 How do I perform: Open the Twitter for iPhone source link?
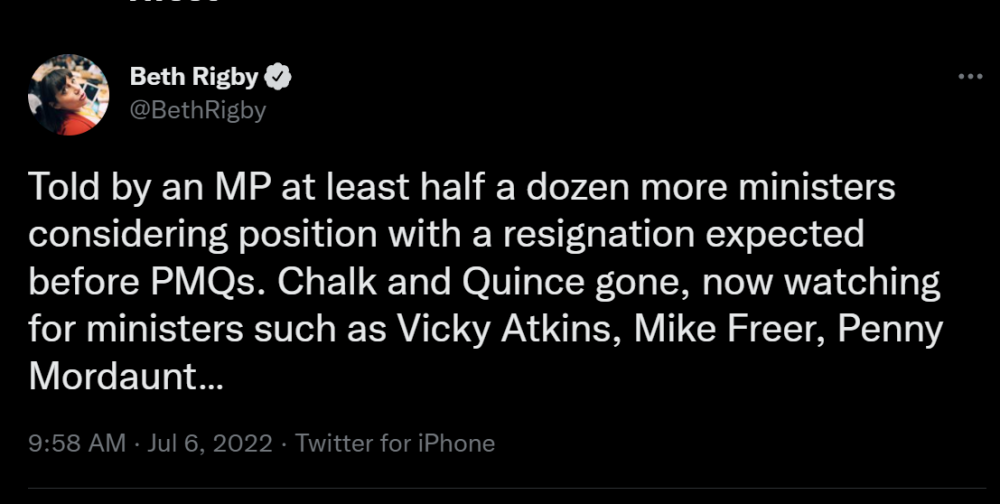click(395, 442)
